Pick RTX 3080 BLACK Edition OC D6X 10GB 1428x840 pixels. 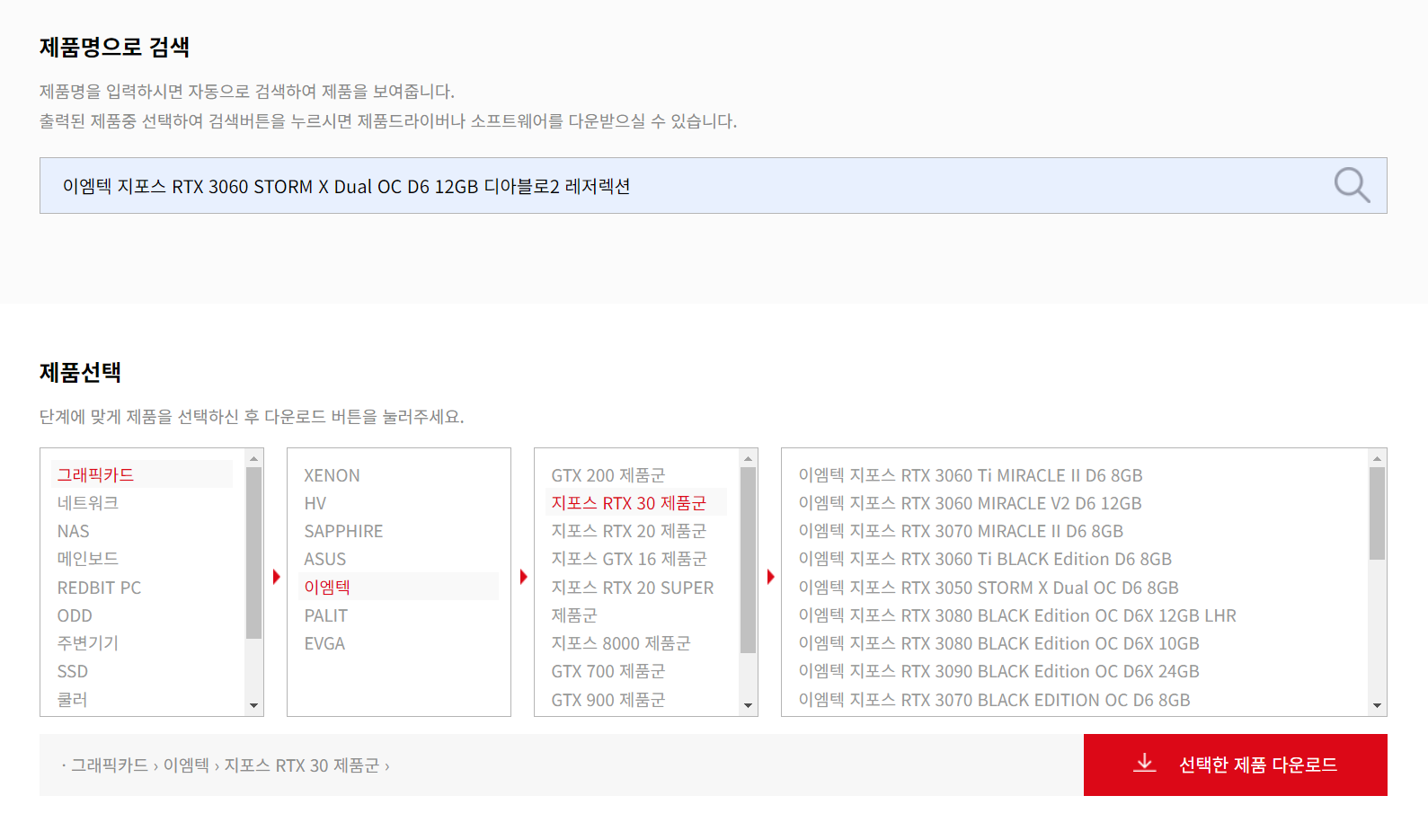(999, 643)
